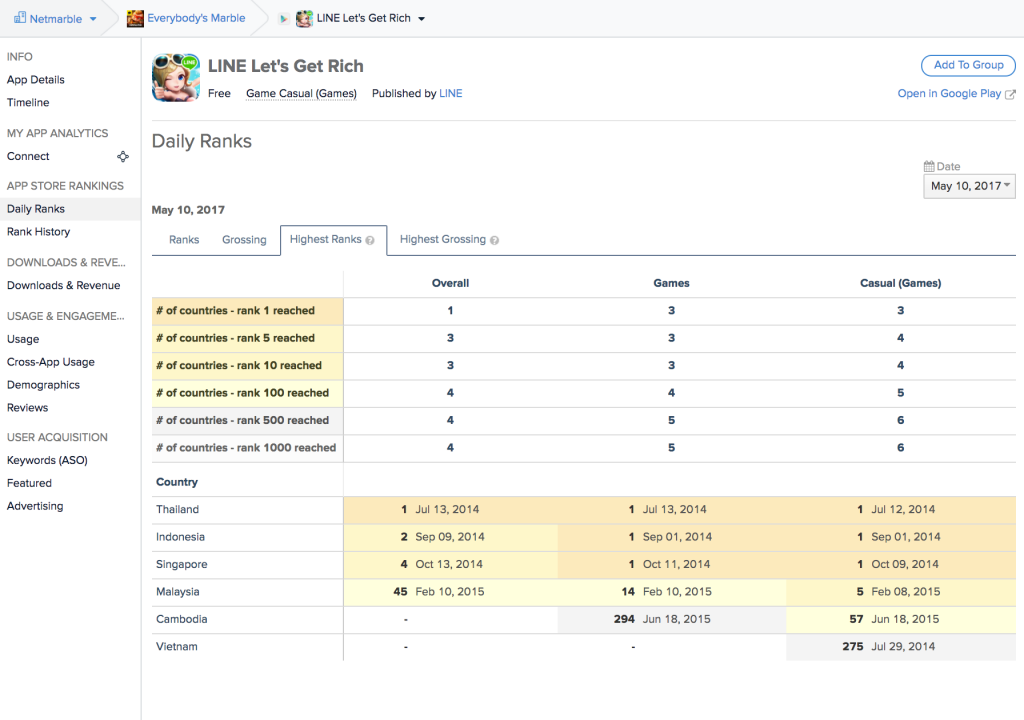The image size is (1024, 720).
Task: Follow the LINE publisher link
Action: [451, 93]
